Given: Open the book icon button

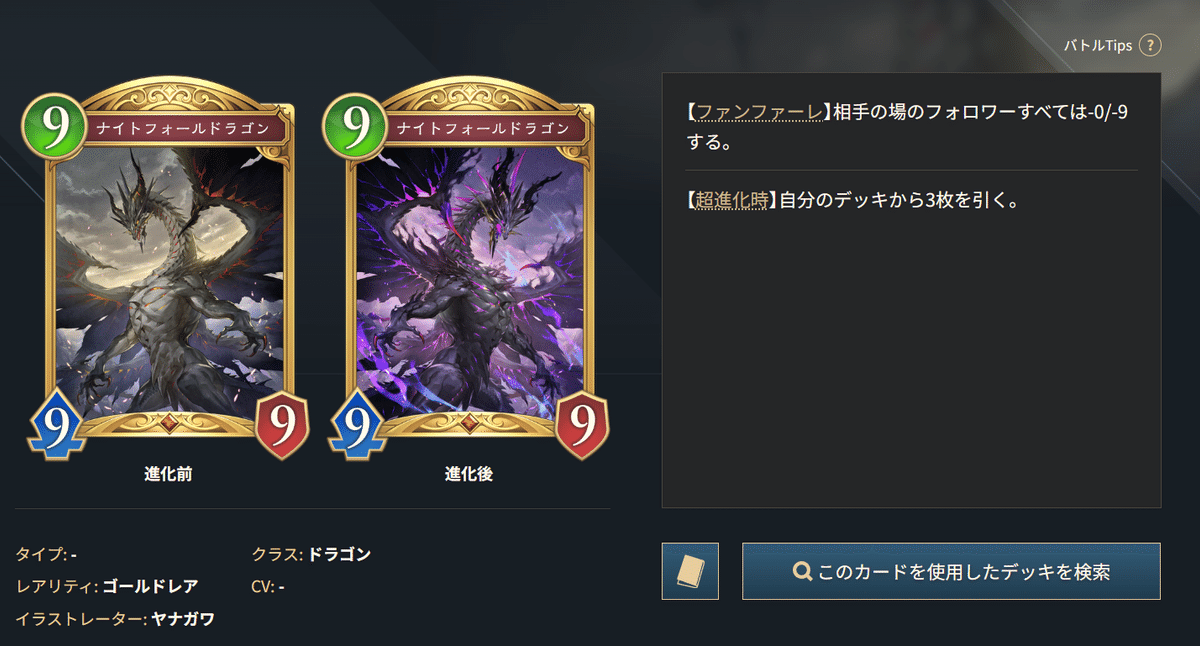Looking at the screenshot, I should click(690, 572).
